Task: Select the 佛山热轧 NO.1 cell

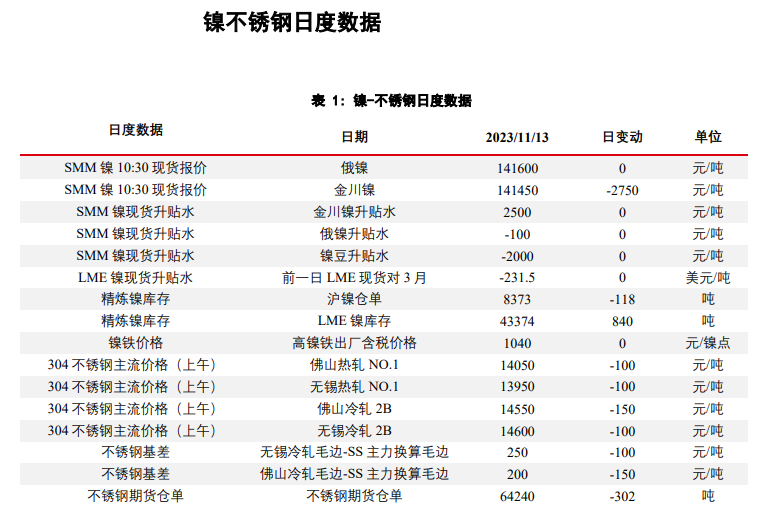Action: pos(354,365)
